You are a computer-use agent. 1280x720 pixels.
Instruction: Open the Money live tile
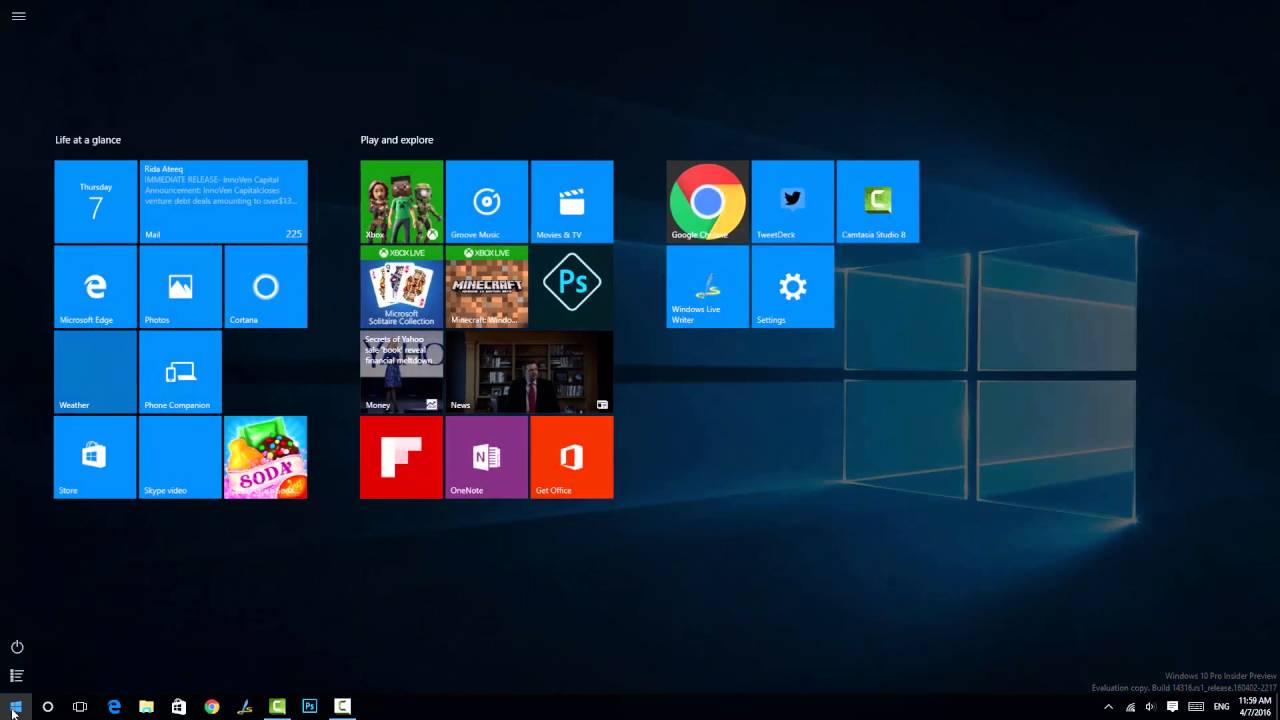(x=402, y=372)
